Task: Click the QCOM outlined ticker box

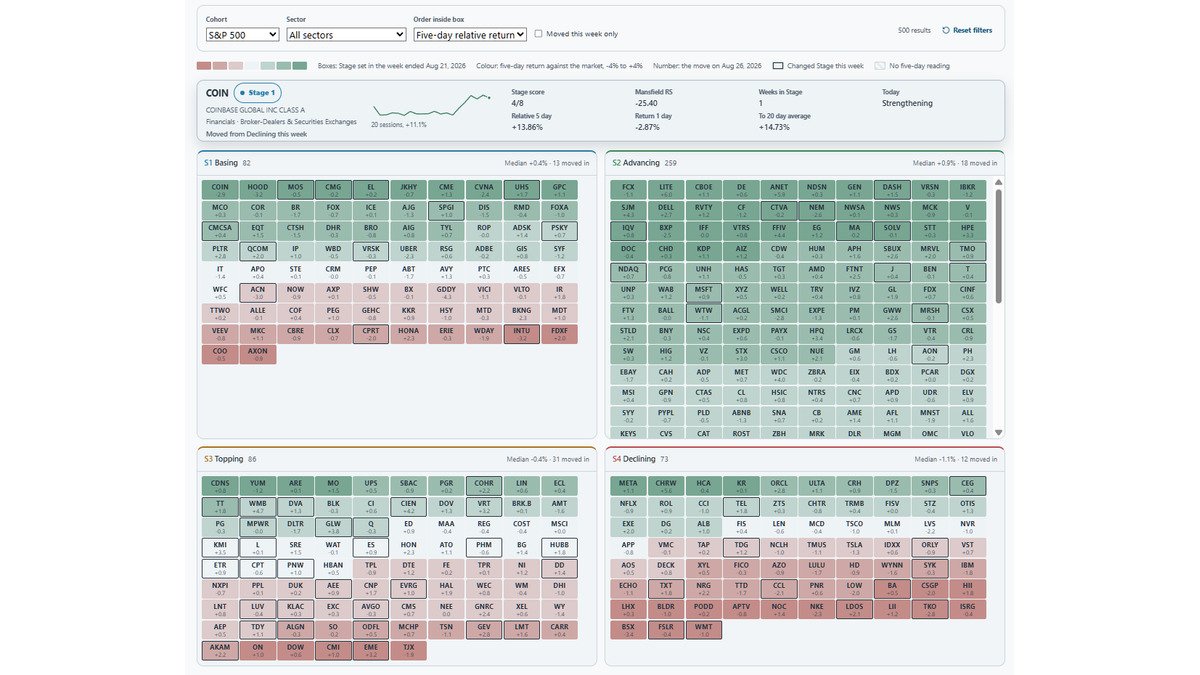Action: 258,251
